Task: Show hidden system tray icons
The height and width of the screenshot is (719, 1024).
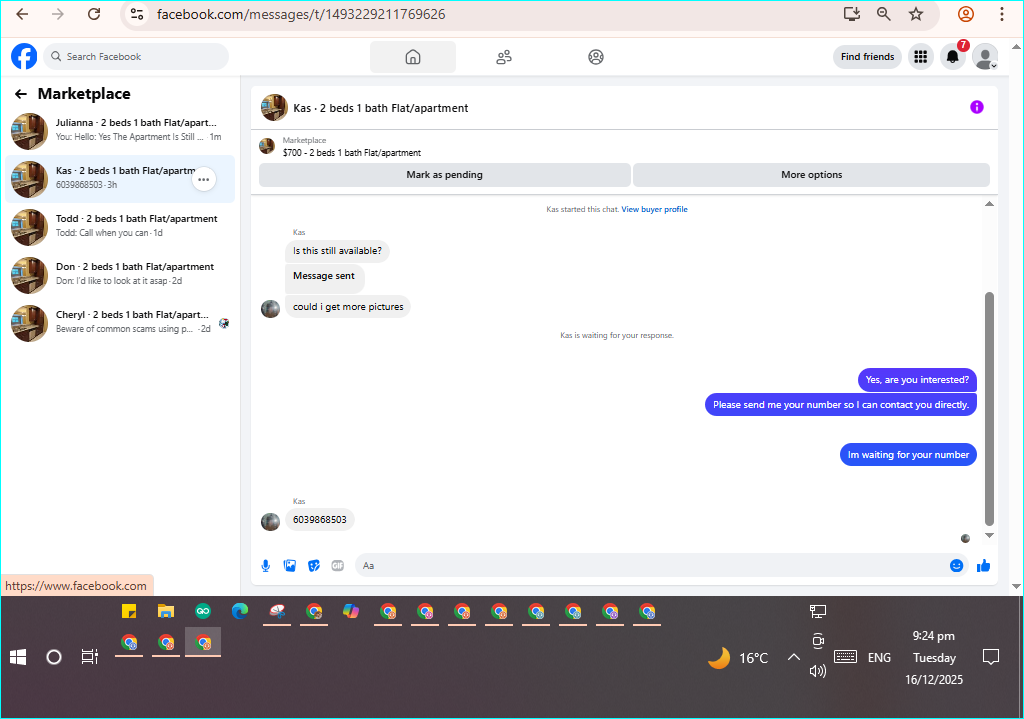Action: [x=793, y=657]
